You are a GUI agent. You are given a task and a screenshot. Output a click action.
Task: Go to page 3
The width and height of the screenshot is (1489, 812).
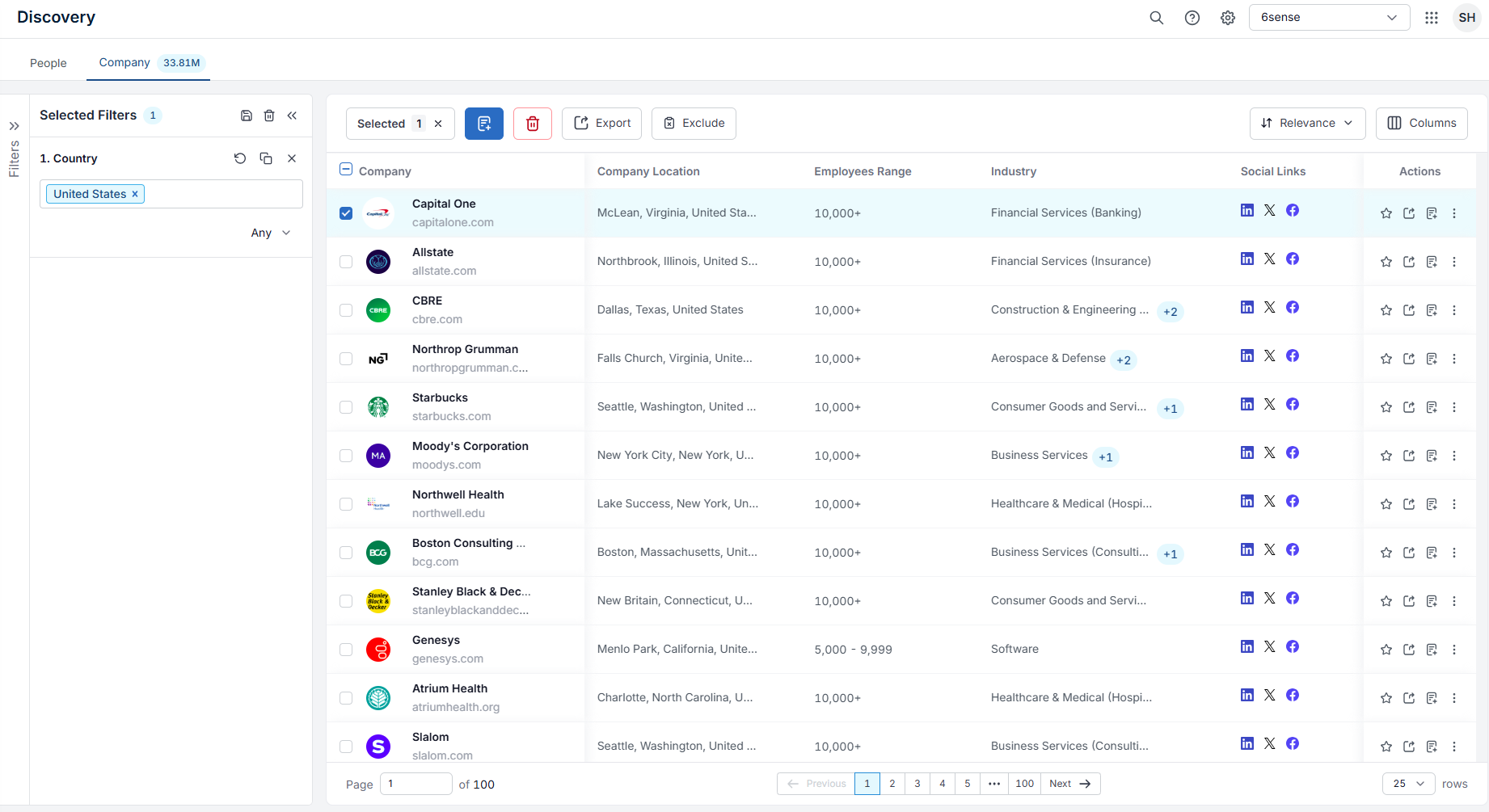pos(917,784)
